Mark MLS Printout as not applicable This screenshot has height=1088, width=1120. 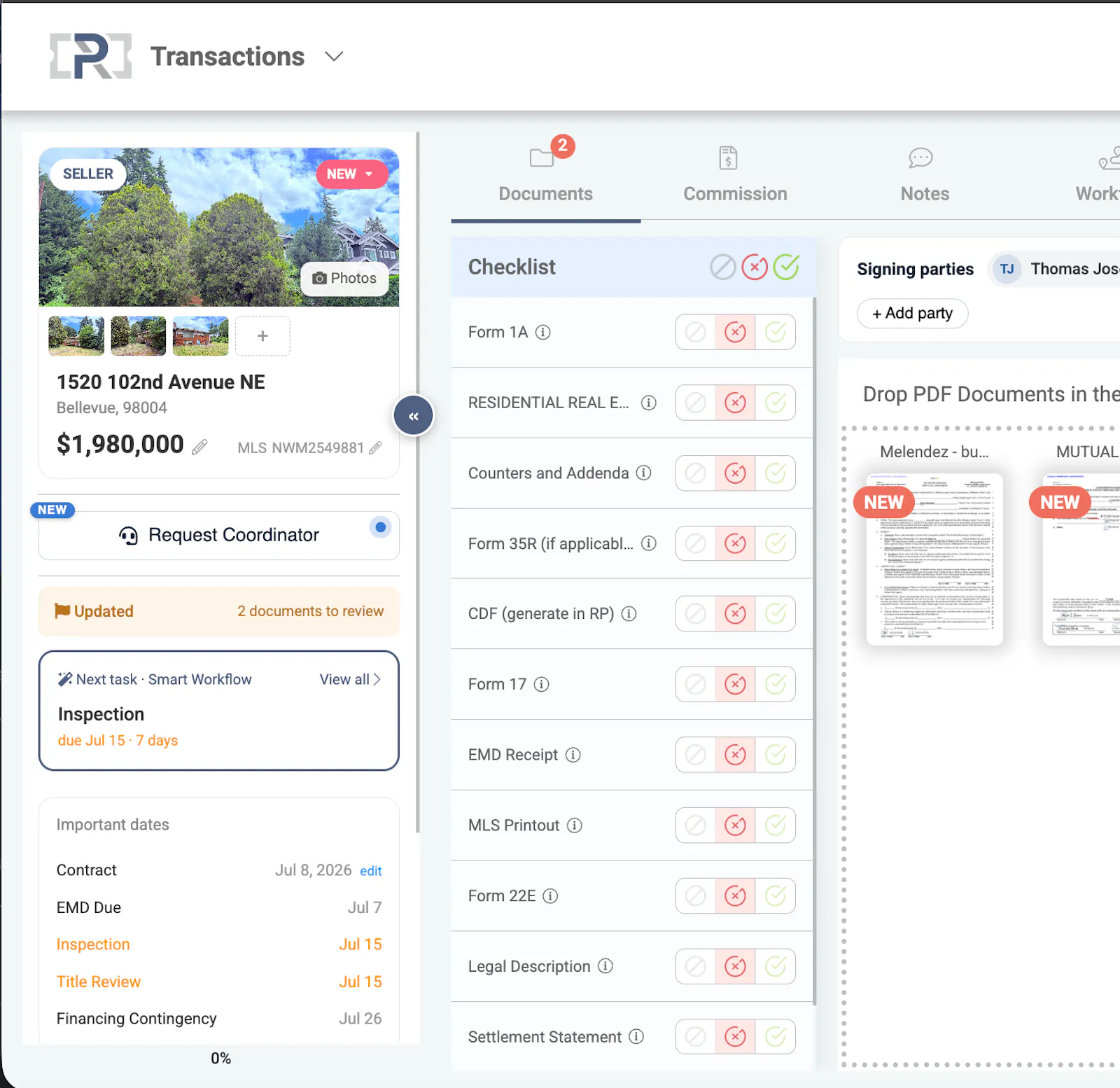pyautogui.click(x=696, y=825)
